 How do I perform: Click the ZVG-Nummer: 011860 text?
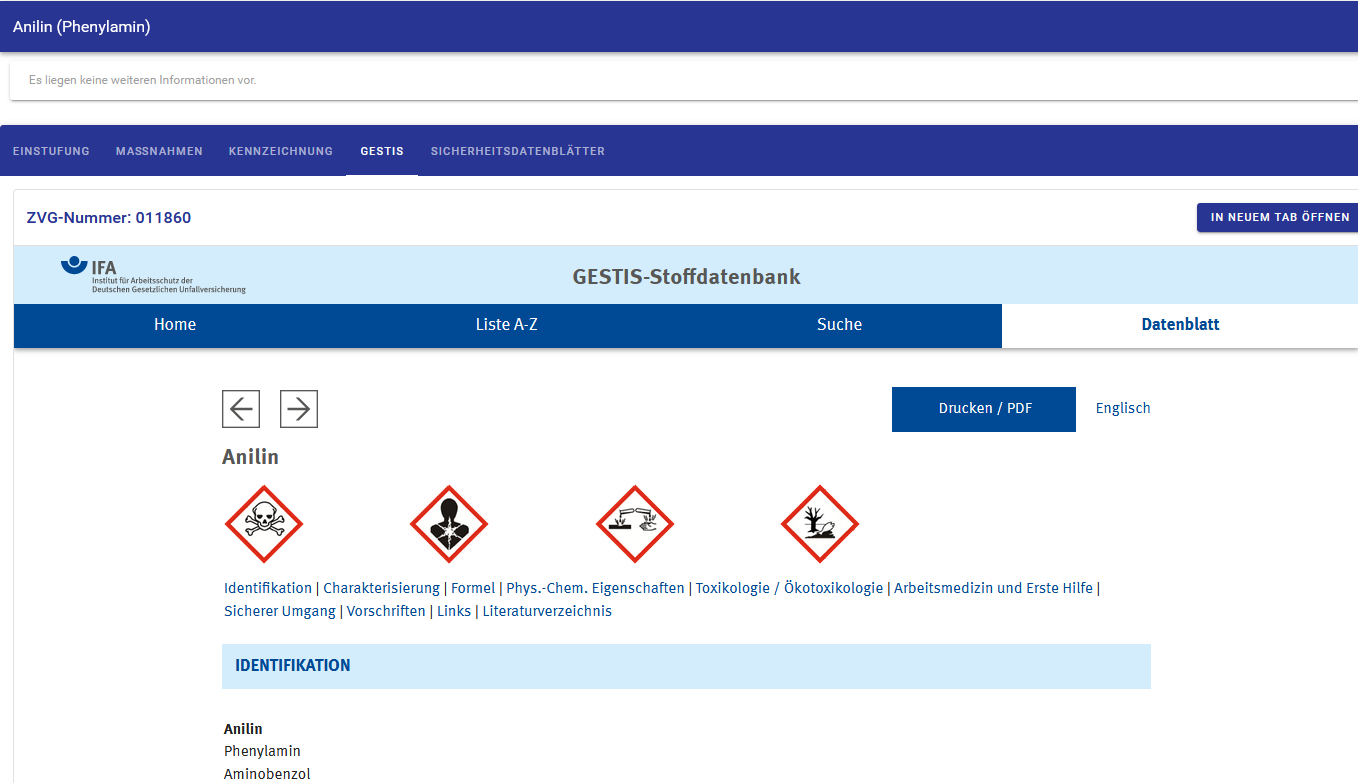point(109,218)
